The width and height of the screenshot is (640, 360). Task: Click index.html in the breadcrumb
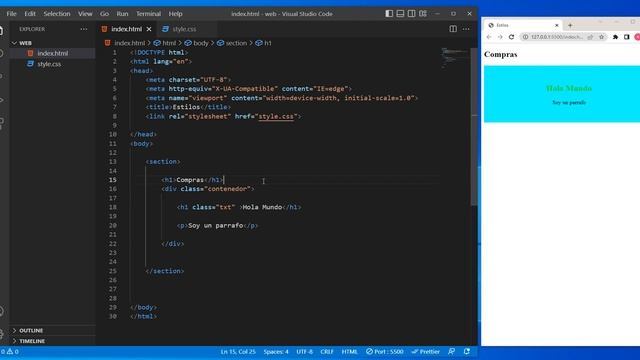pos(129,43)
